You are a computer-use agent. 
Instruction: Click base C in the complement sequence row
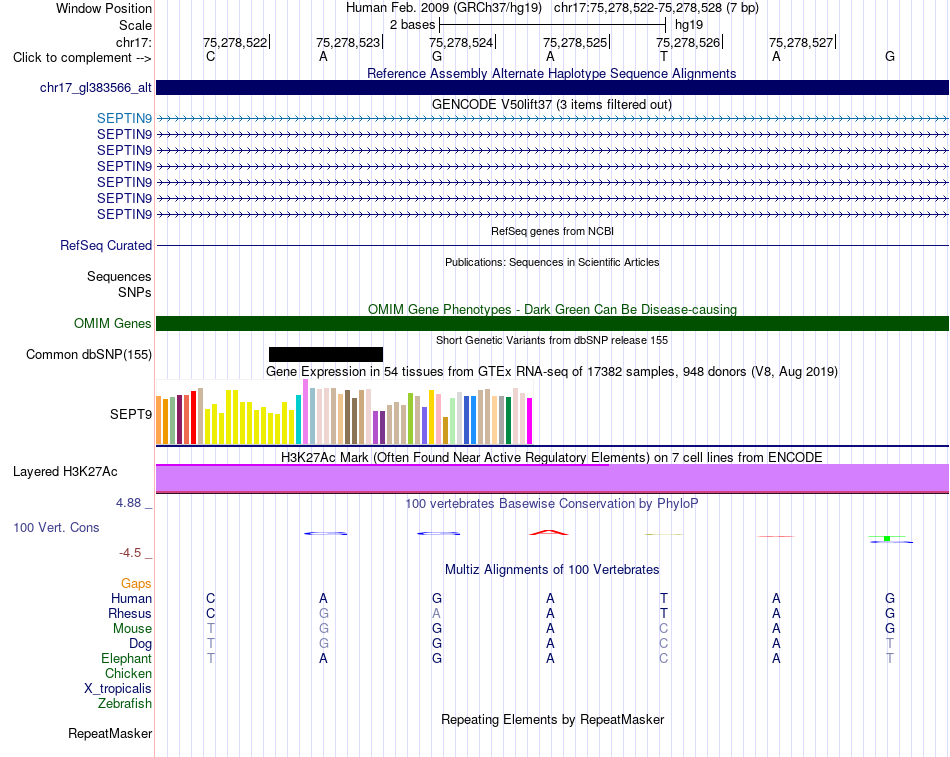tap(210, 56)
